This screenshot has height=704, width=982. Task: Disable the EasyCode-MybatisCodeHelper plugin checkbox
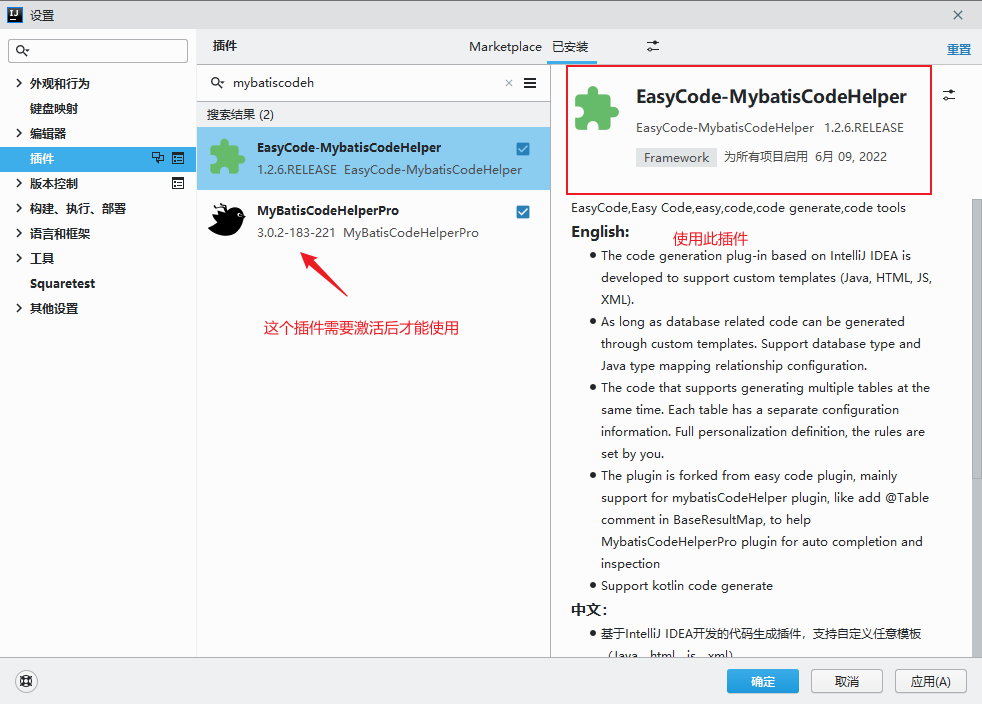(x=523, y=148)
